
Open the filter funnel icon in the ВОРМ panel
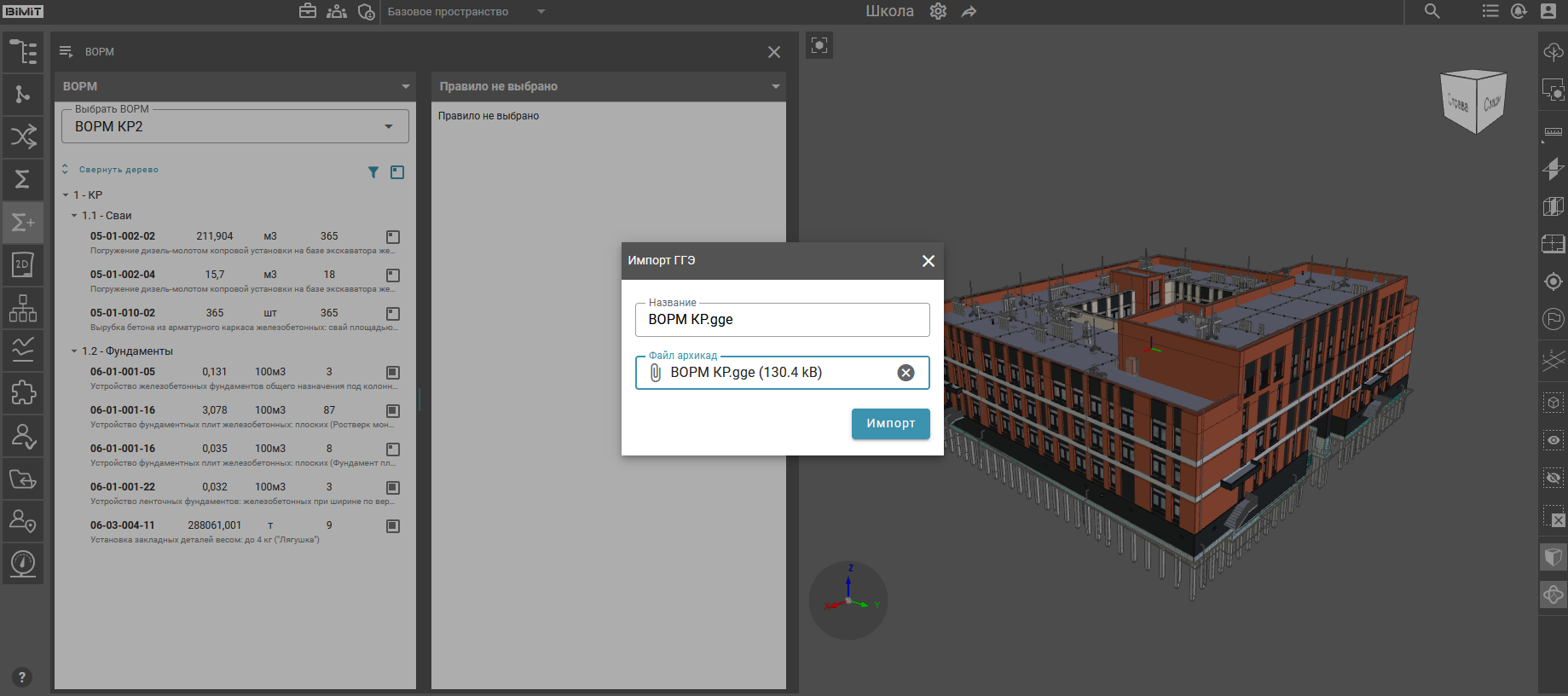tap(373, 172)
